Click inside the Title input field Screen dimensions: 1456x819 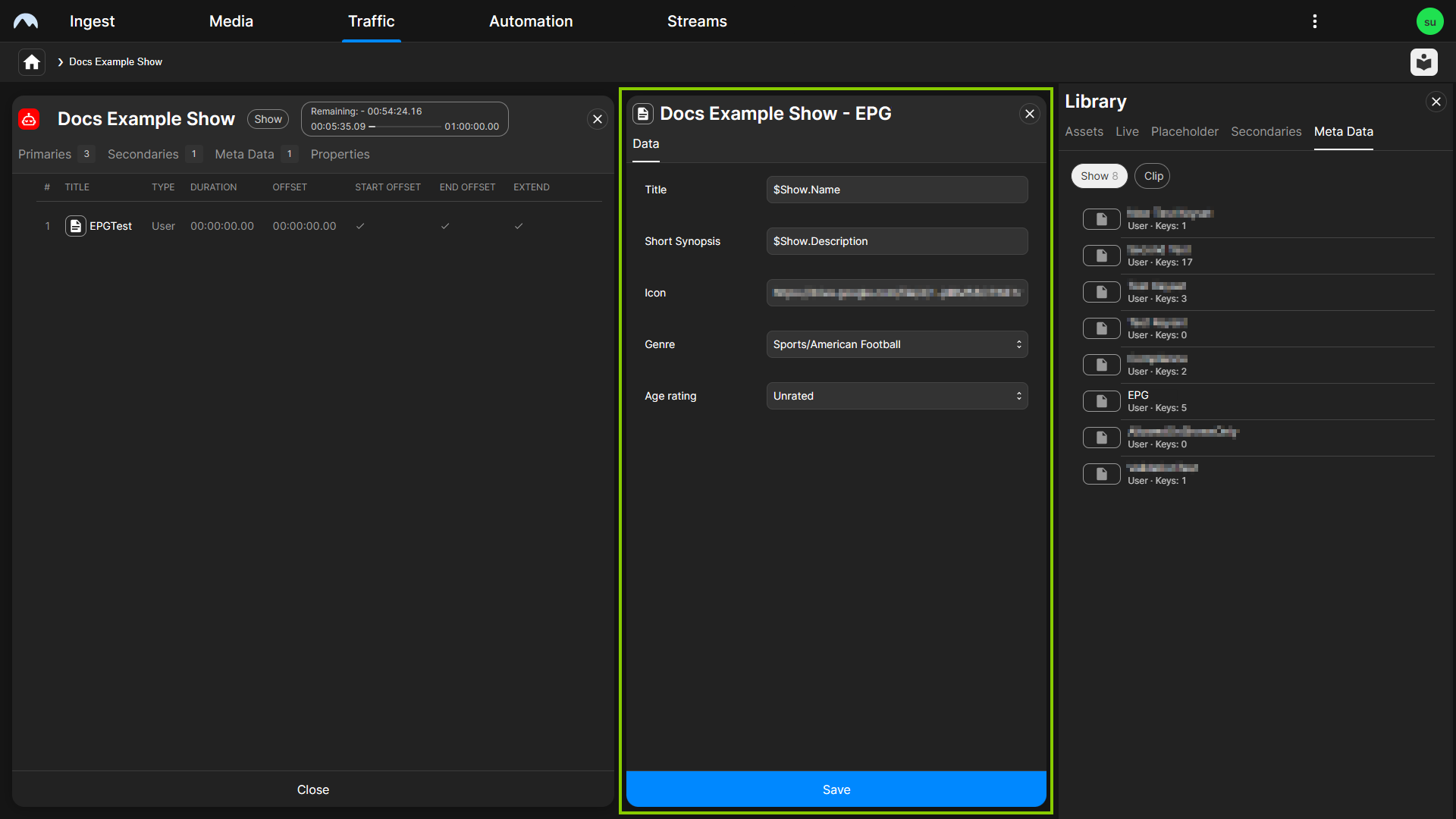(x=896, y=189)
